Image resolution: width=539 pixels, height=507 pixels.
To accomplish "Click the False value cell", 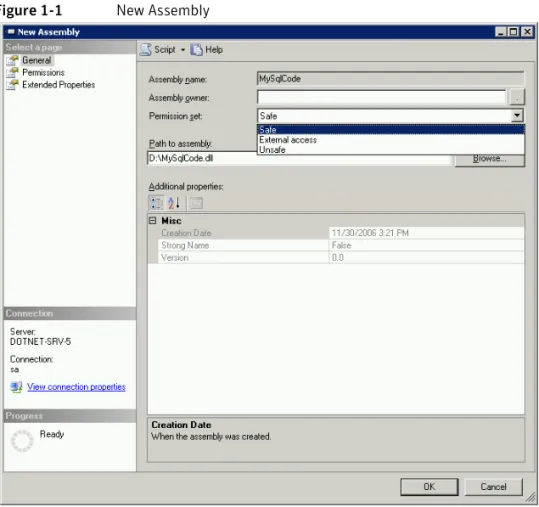I will [x=341, y=245].
